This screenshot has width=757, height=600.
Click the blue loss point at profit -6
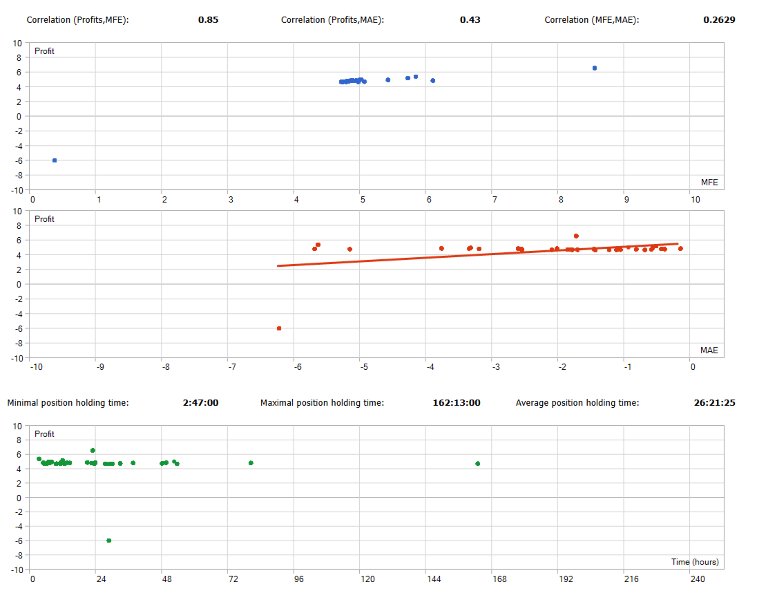[x=55, y=160]
